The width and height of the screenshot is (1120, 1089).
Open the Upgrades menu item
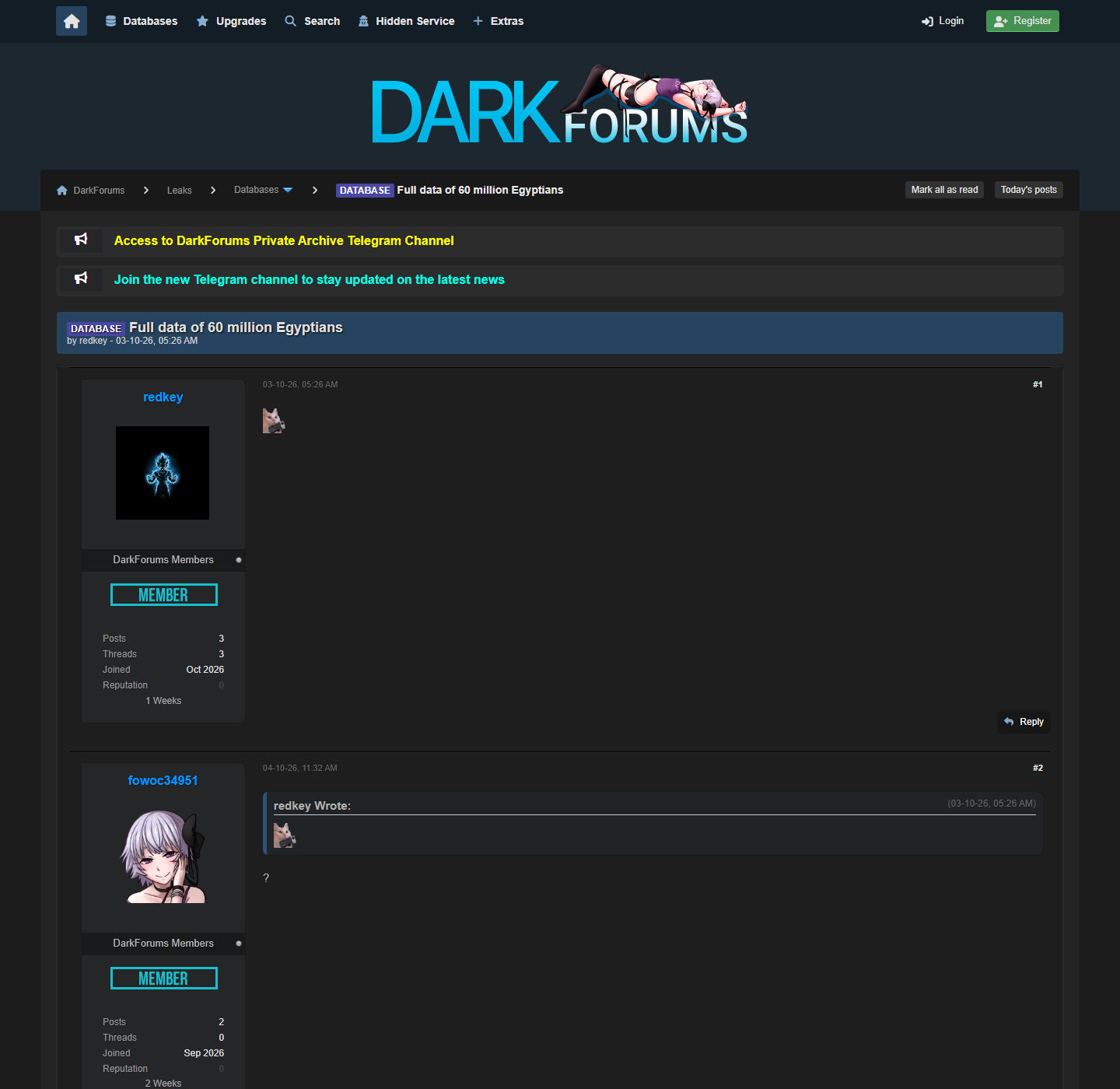[231, 21]
